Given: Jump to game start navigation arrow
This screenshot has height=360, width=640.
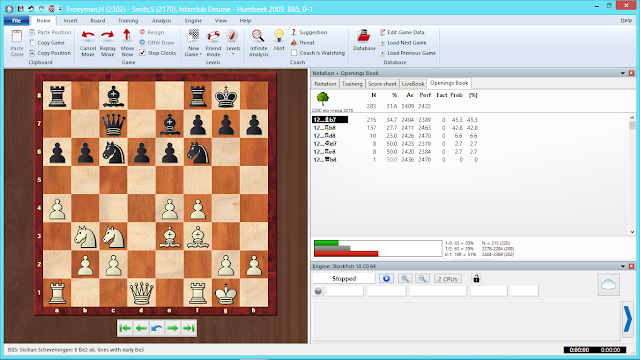Looking at the screenshot, I should [125, 328].
